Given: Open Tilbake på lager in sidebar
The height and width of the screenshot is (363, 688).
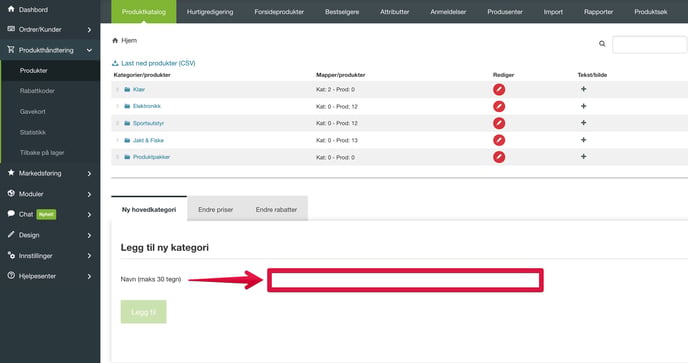Looking at the screenshot, I should coord(42,153).
